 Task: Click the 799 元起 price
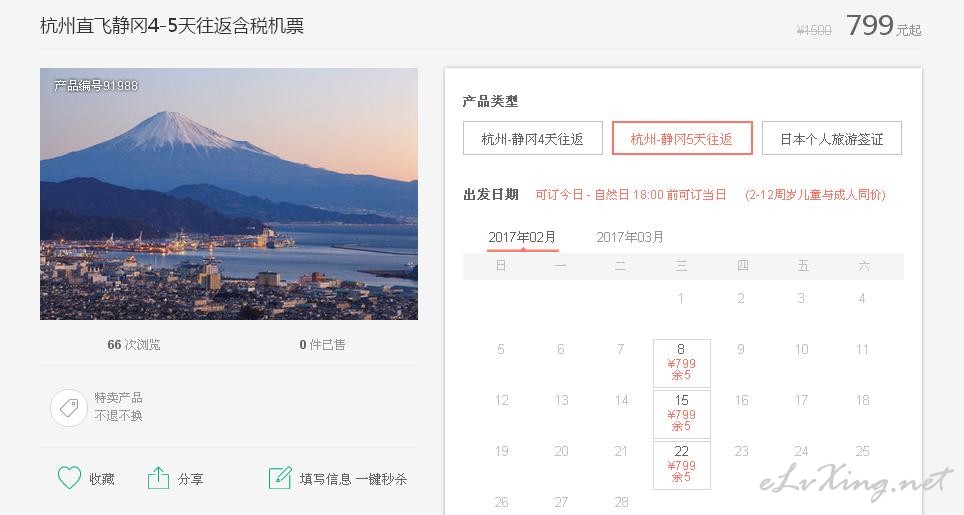pos(883,26)
